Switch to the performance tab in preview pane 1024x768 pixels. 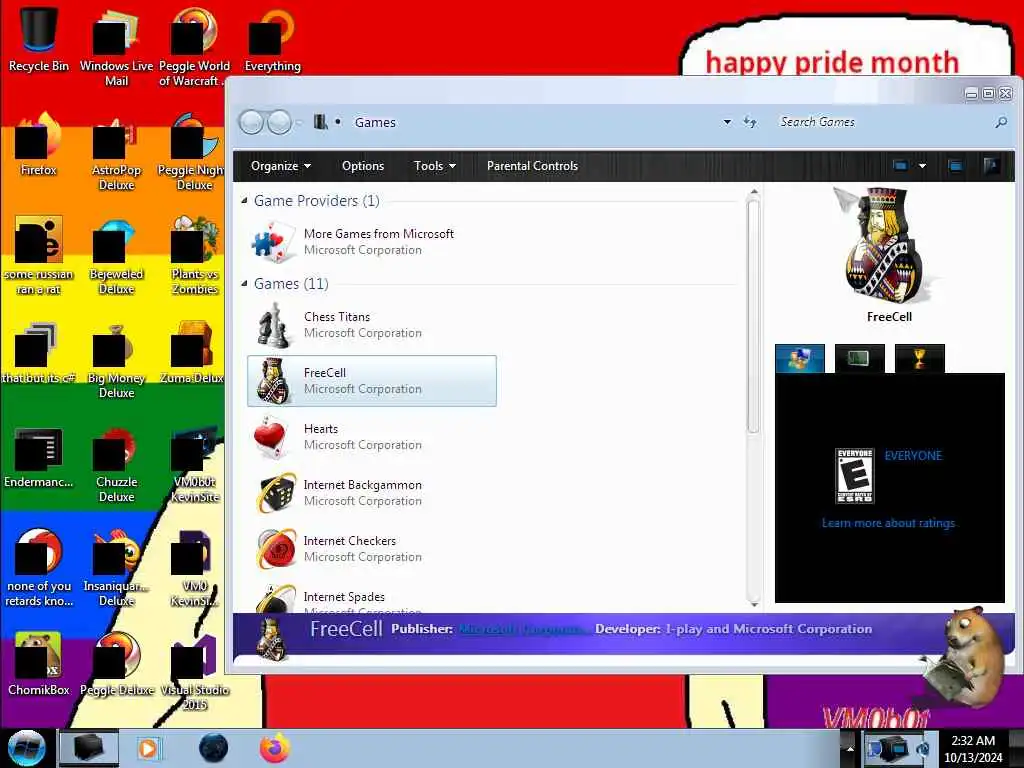859,359
